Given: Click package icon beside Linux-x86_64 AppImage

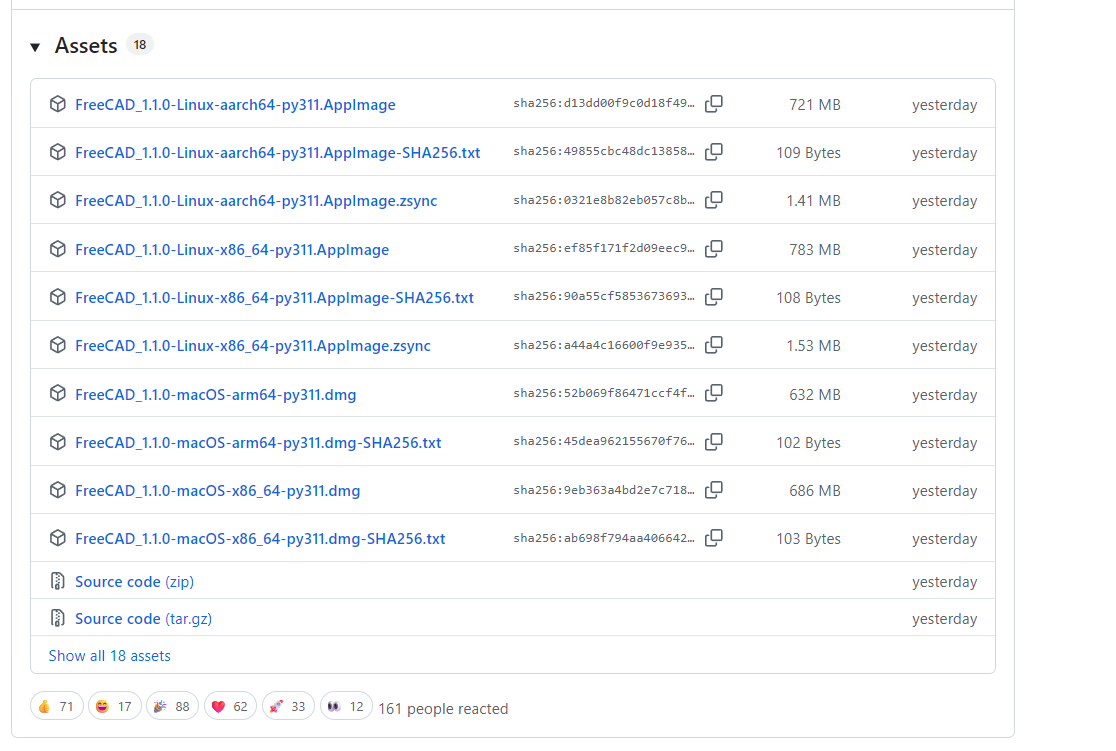Looking at the screenshot, I should tap(58, 248).
